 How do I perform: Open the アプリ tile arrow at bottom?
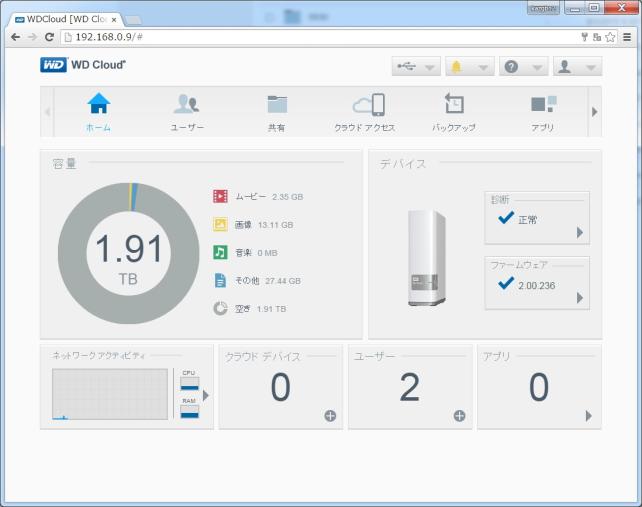click(x=588, y=416)
